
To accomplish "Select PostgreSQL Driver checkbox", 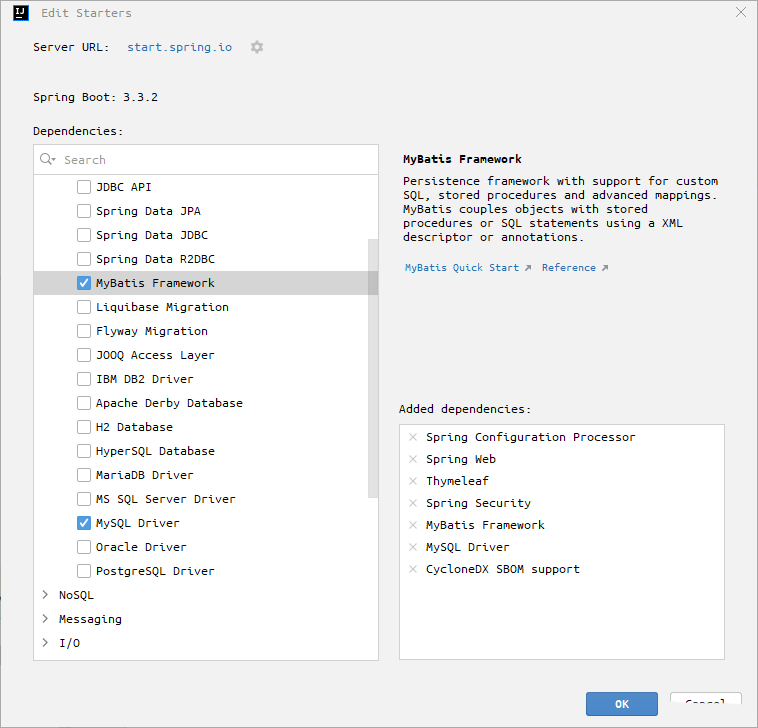I will click(84, 571).
